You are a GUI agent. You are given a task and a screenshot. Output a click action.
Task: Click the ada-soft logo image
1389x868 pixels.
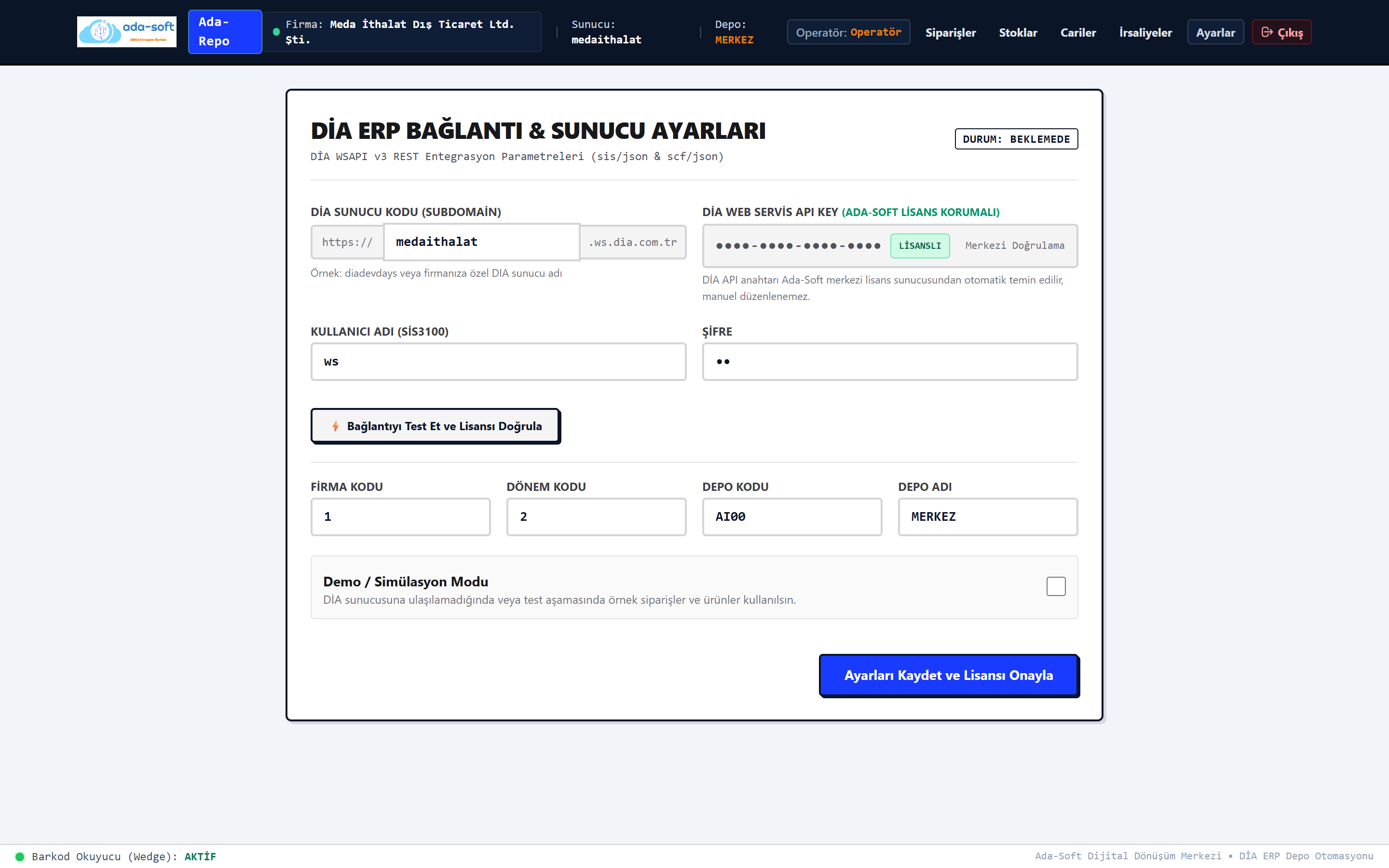[x=126, y=31]
